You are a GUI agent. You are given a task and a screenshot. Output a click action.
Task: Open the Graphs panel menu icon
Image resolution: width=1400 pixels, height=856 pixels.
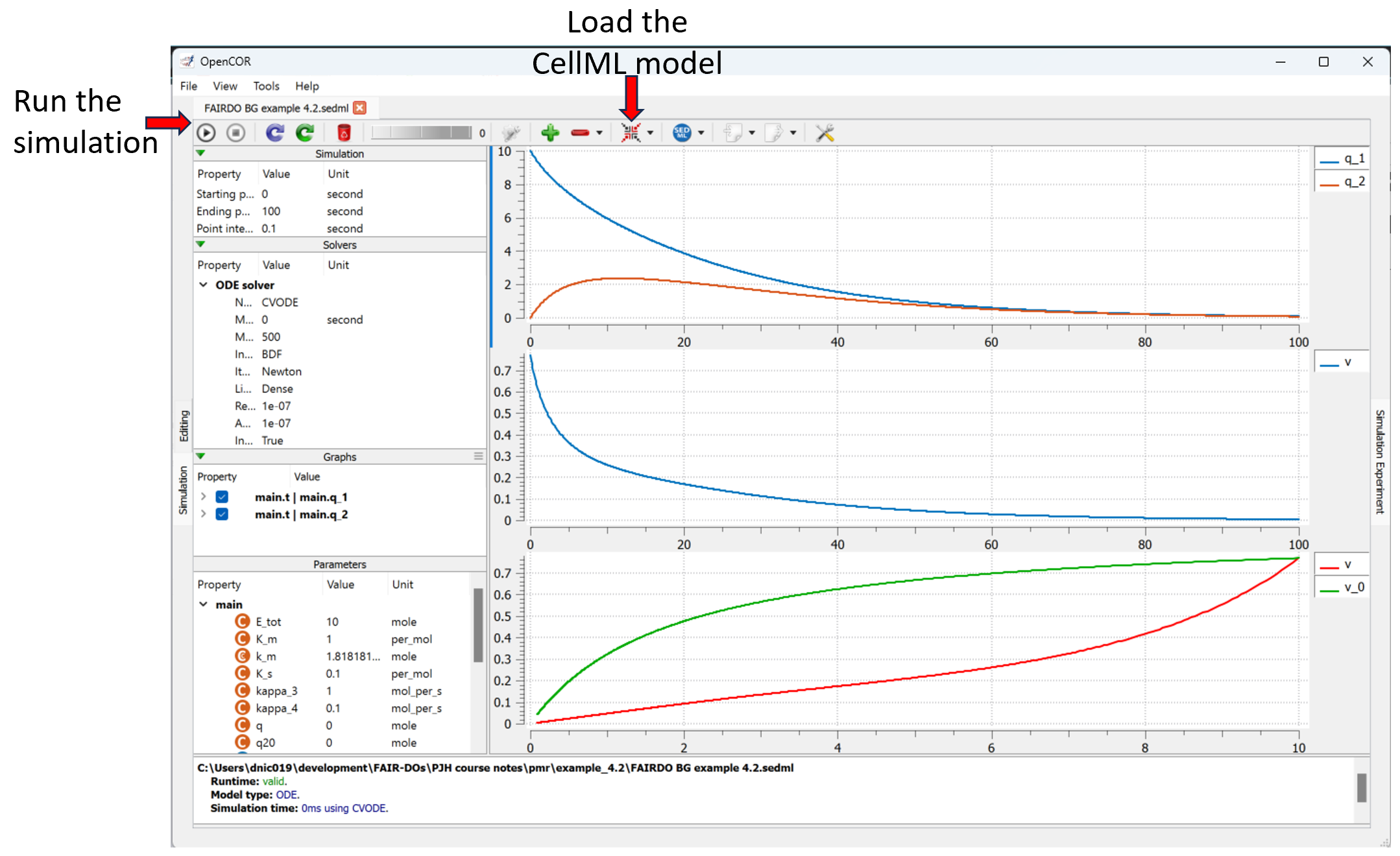coord(478,456)
